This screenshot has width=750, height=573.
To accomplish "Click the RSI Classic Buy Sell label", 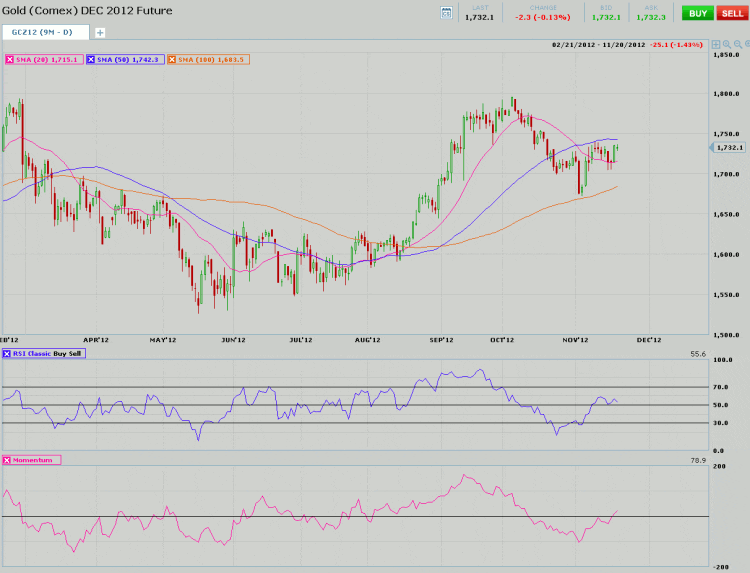I will coord(48,355).
